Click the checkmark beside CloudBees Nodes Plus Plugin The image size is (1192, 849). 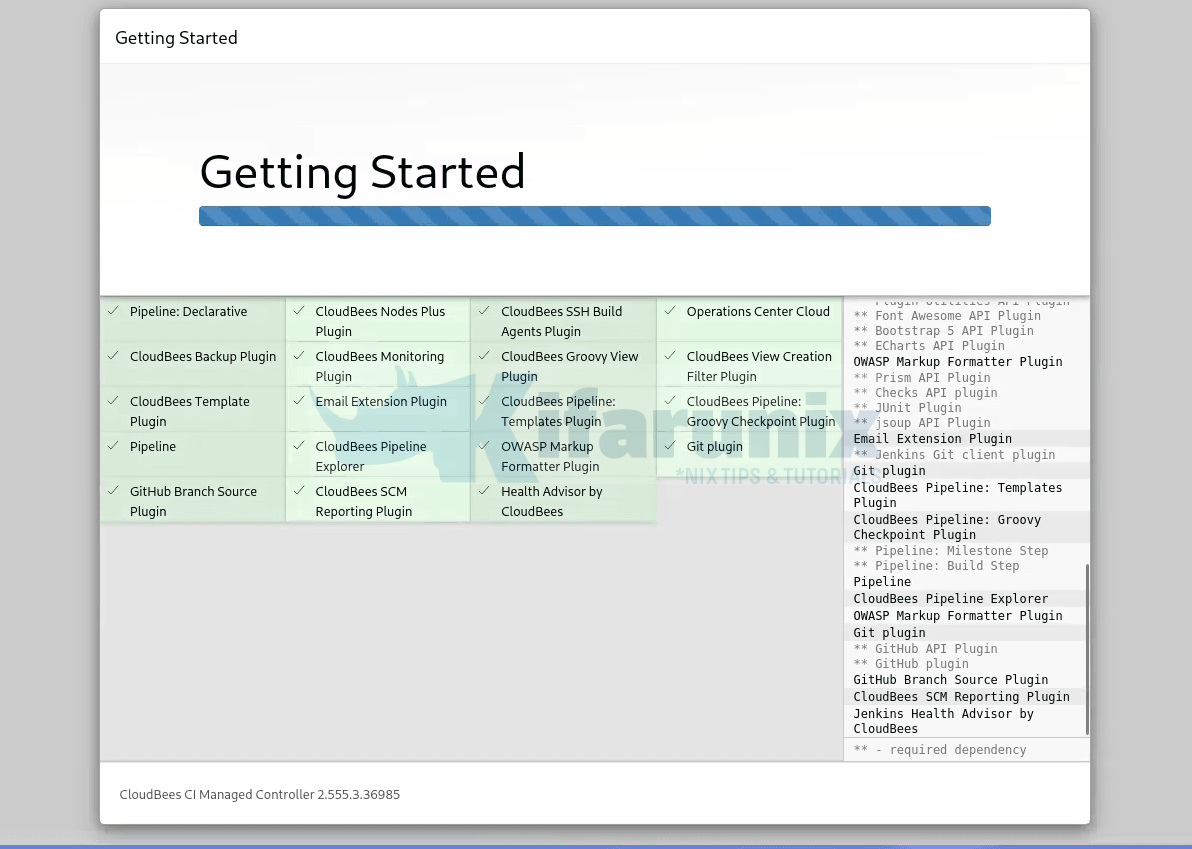tap(299, 311)
